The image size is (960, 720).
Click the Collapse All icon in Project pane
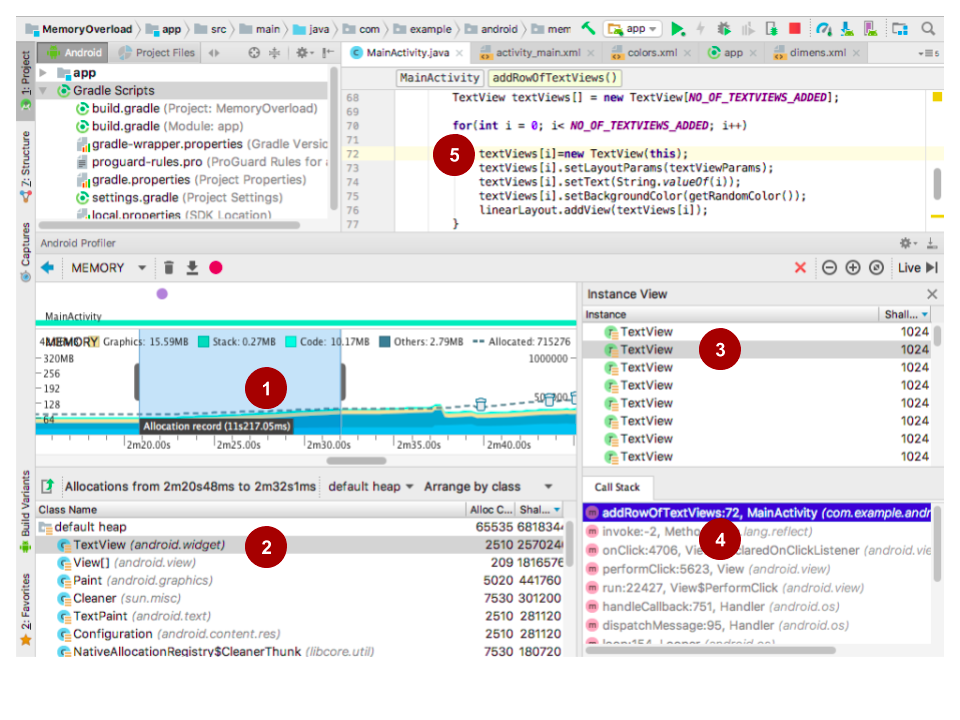[275, 53]
